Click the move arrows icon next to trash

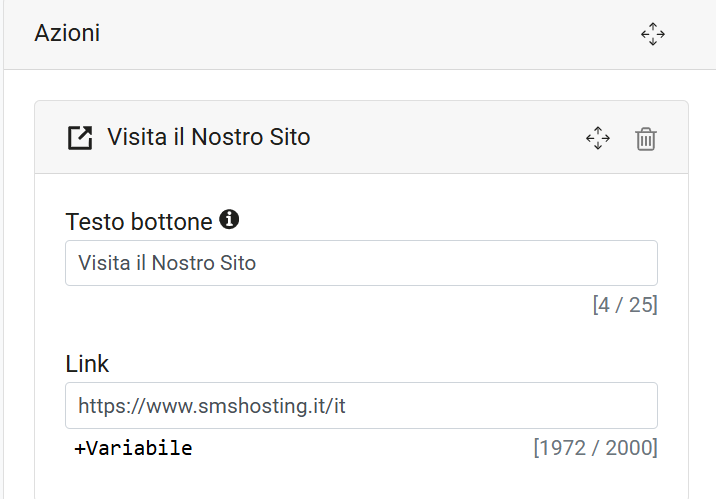(x=598, y=138)
